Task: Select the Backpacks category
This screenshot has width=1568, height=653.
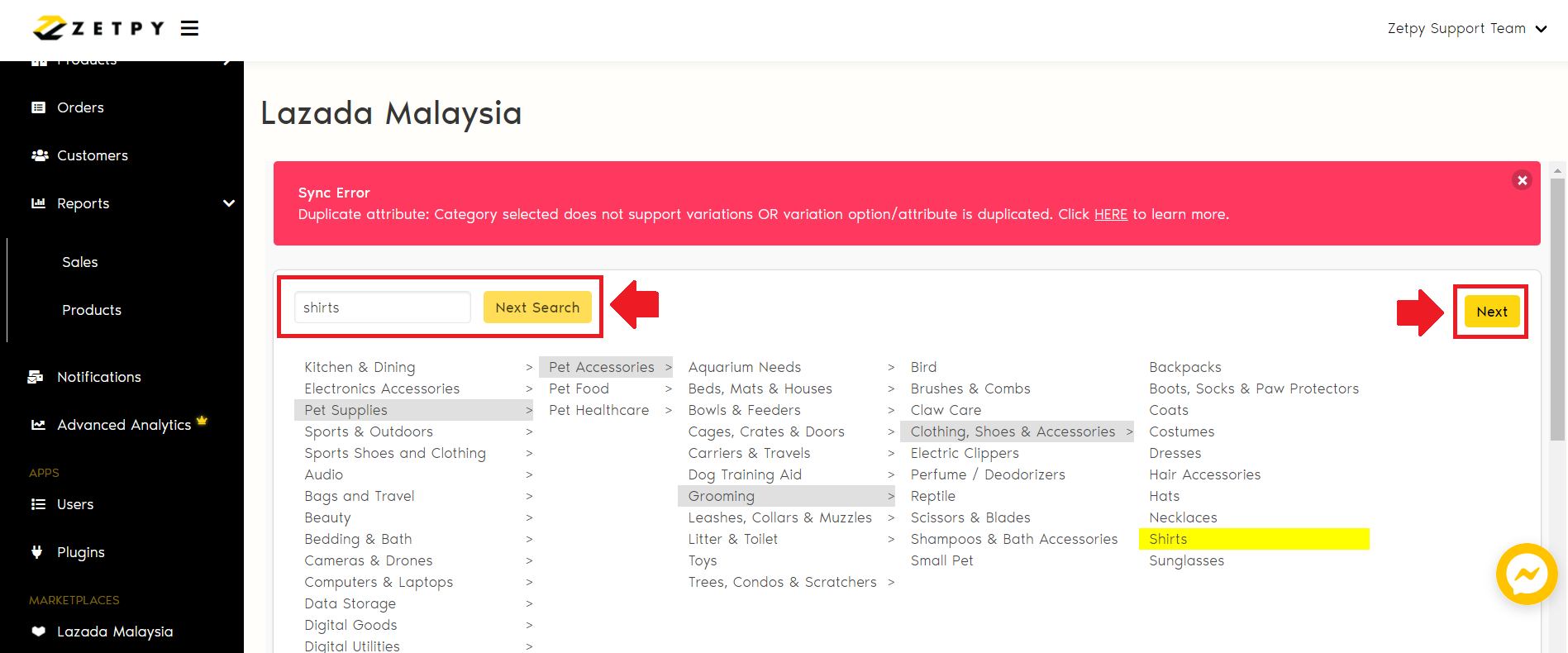Action: (1184, 367)
